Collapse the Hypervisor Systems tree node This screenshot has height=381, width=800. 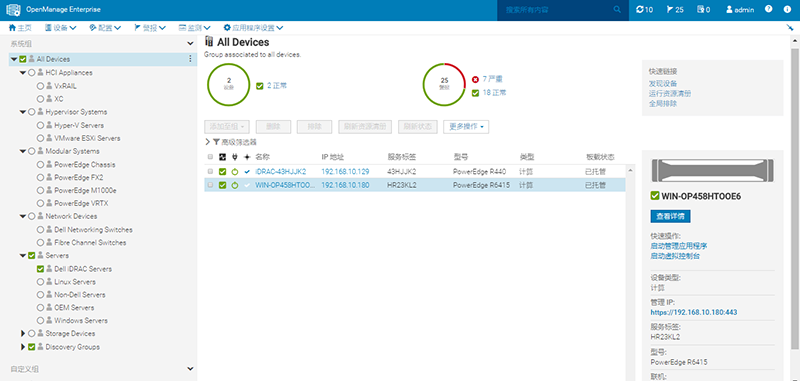tap(22, 112)
